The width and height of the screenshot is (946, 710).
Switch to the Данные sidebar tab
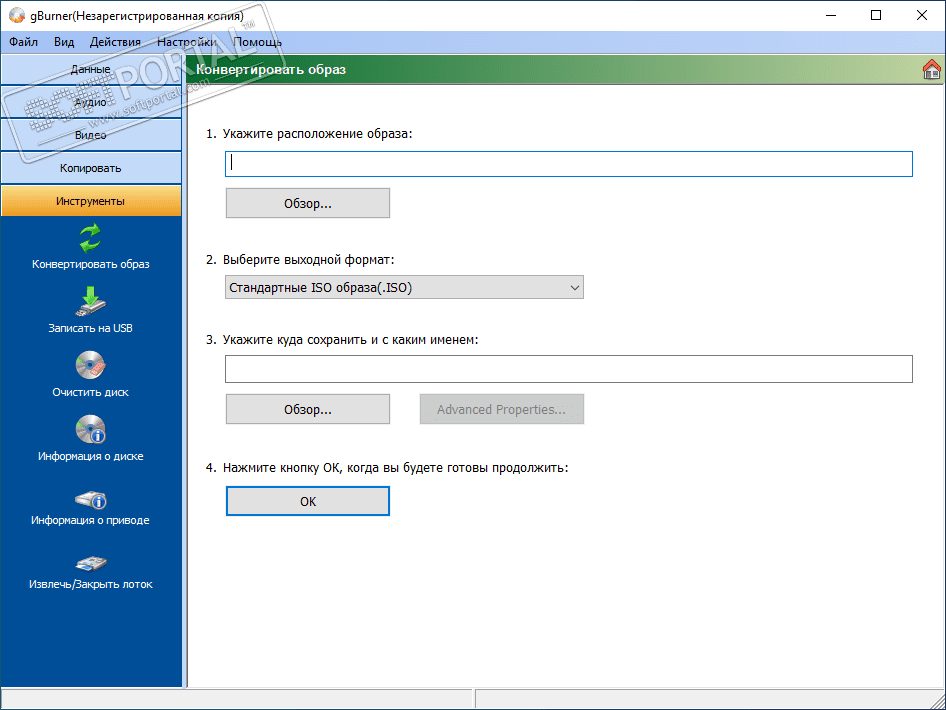pyautogui.click(x=90, y=69)
